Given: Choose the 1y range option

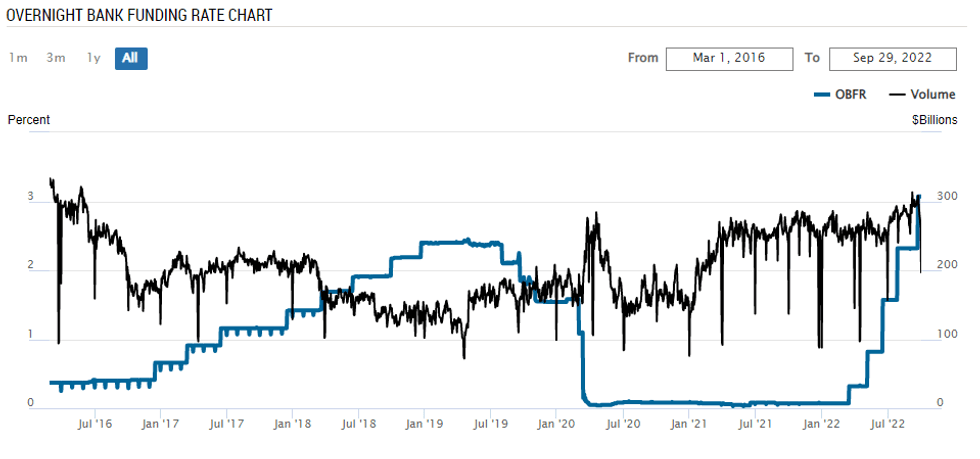Looking at the screenshot, I should [x=93, y=58].
